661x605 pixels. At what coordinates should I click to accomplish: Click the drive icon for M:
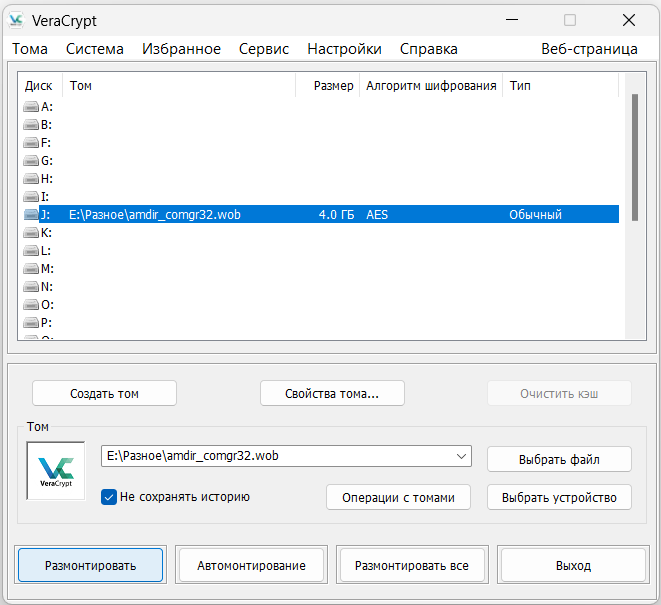(x=31, y=269)
